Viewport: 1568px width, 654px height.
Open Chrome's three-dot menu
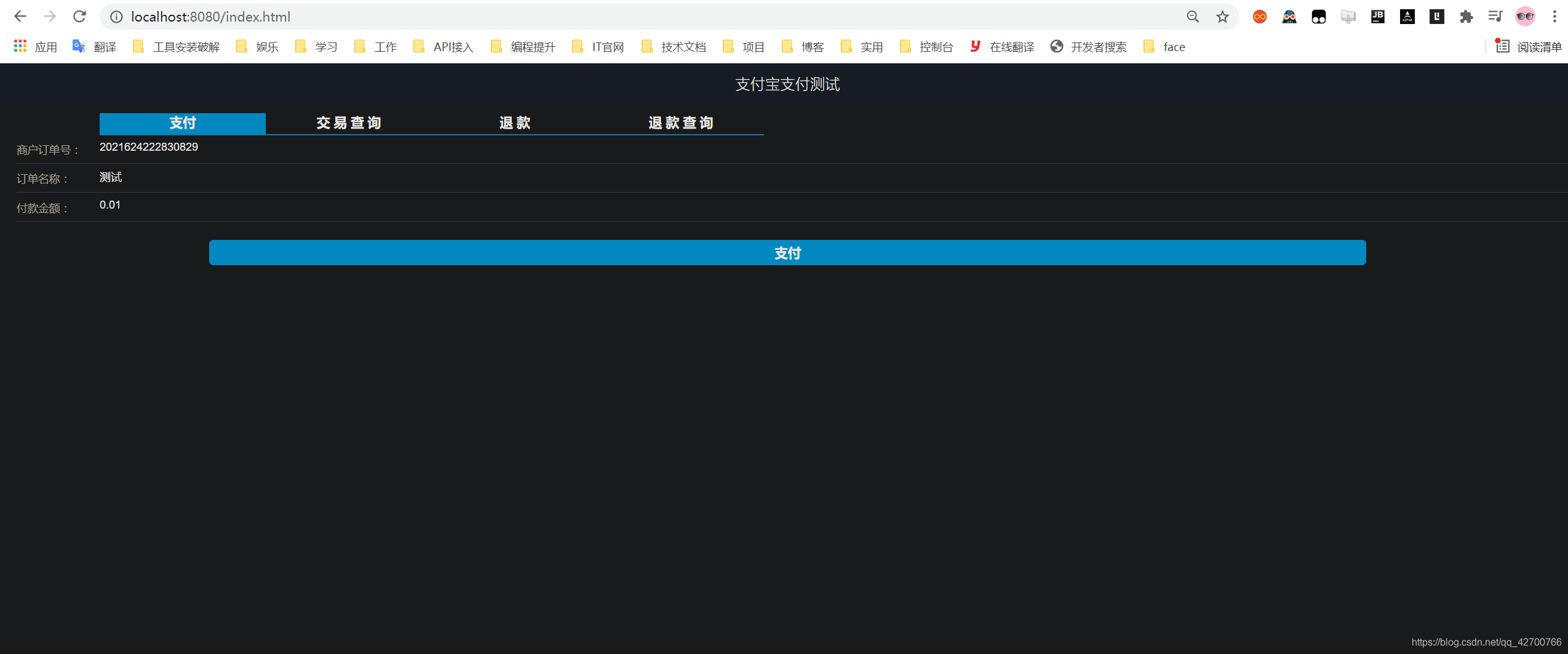1554,17
